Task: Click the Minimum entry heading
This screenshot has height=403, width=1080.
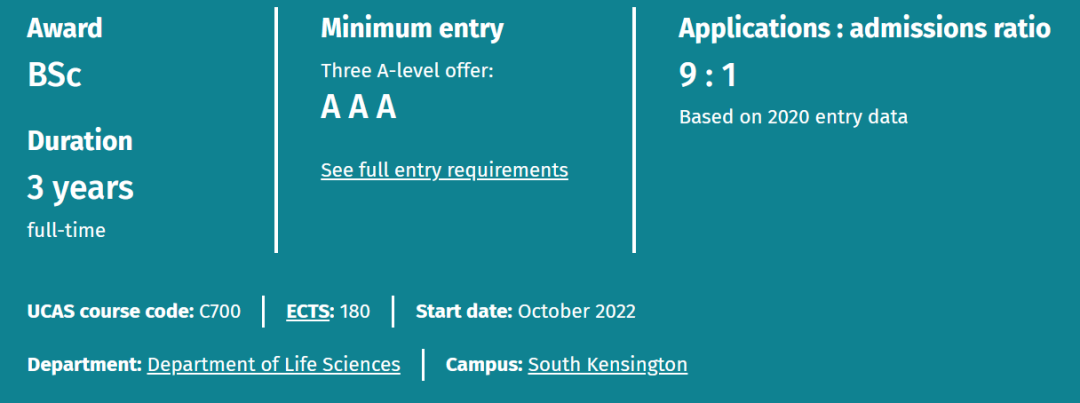Action: coord(412,29)
